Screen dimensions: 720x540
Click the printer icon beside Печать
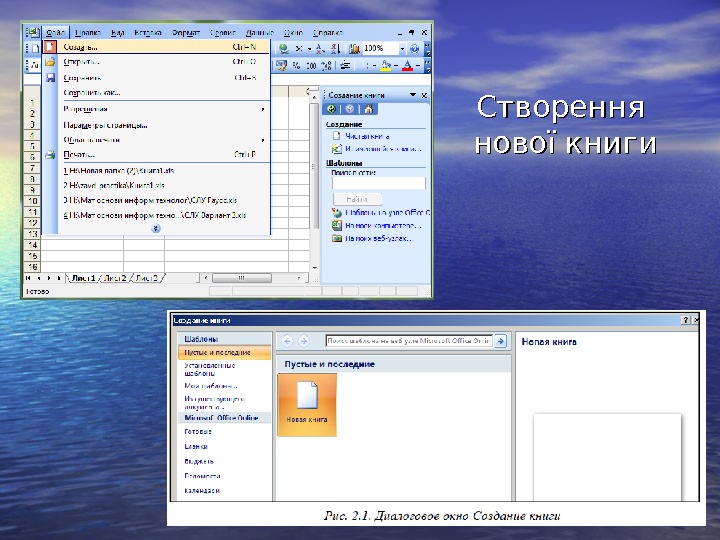(50, 155)
